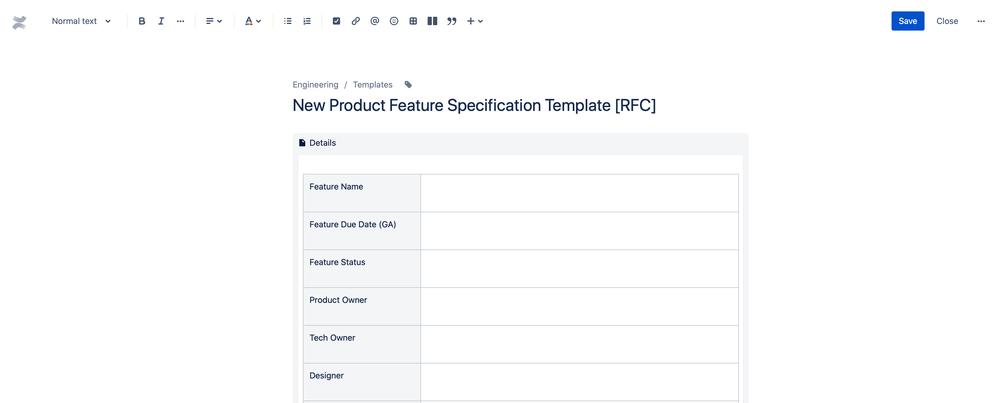Image resolution: width=998 pixels, height=403 pixels.
Task: Click the Feature Name label cell
Action: click(362, 193)
